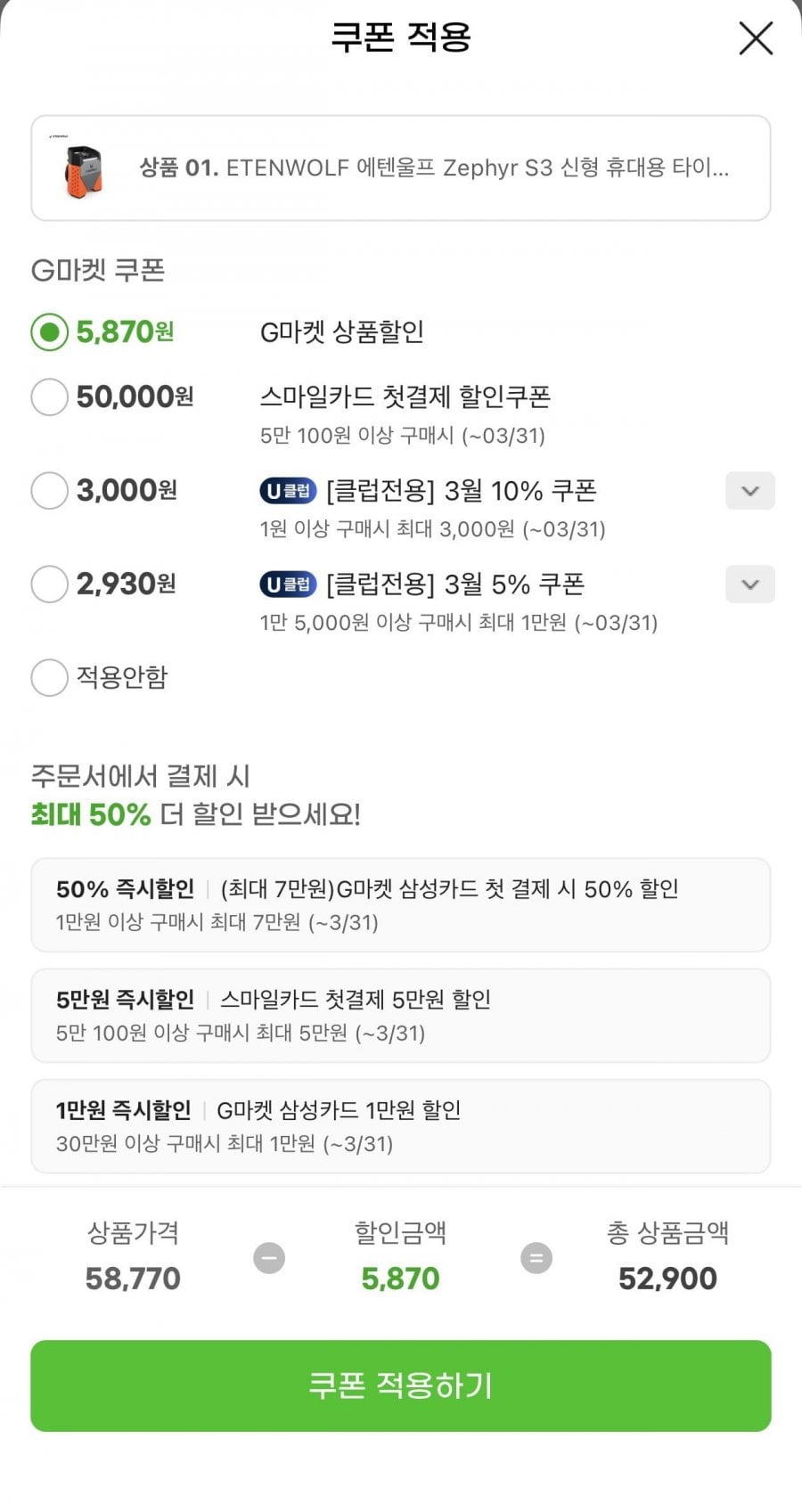Open the 1만원 즉시할인 삼성카드 offer
Image resolution: width=802 pixels, height=1512 pixels.
coord(400,1125)
